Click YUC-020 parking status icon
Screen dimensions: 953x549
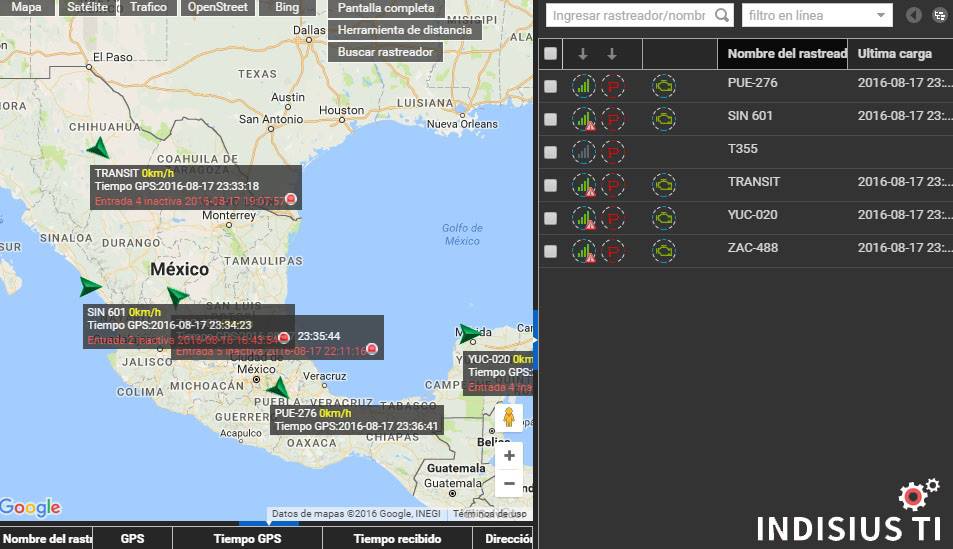coord(613,218)
